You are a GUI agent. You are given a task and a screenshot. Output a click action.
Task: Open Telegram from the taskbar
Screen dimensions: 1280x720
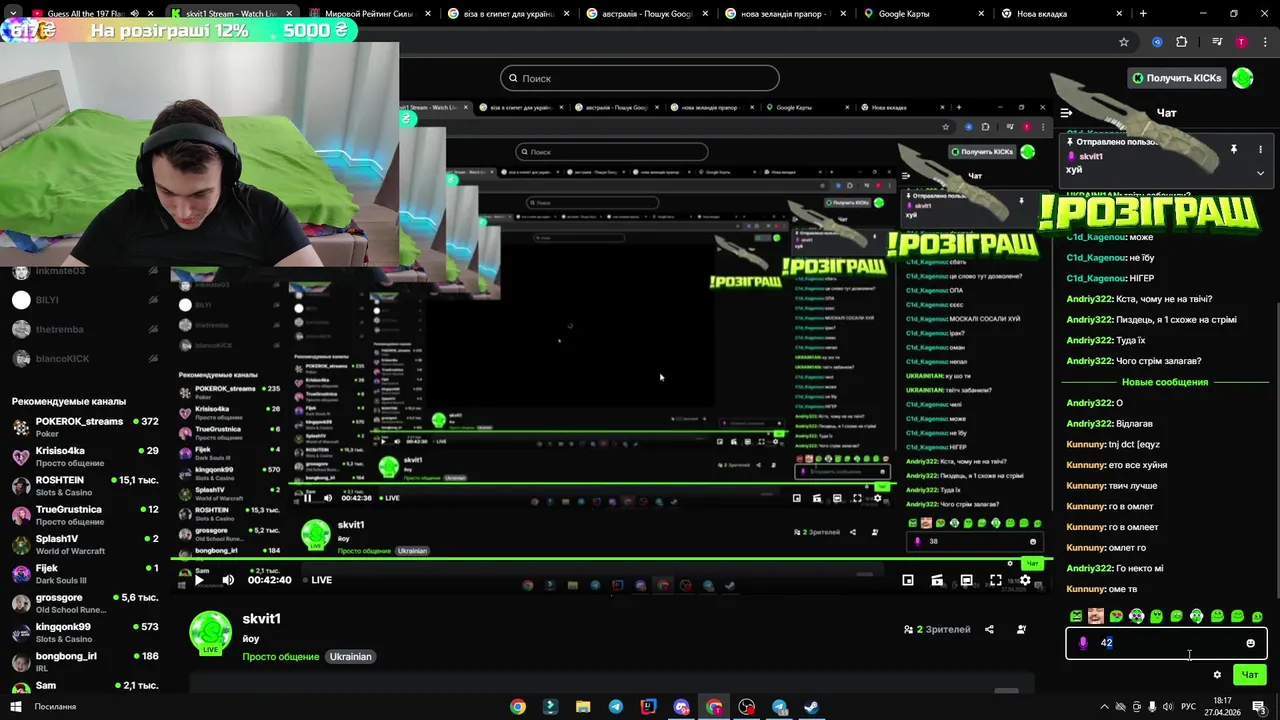616,707
